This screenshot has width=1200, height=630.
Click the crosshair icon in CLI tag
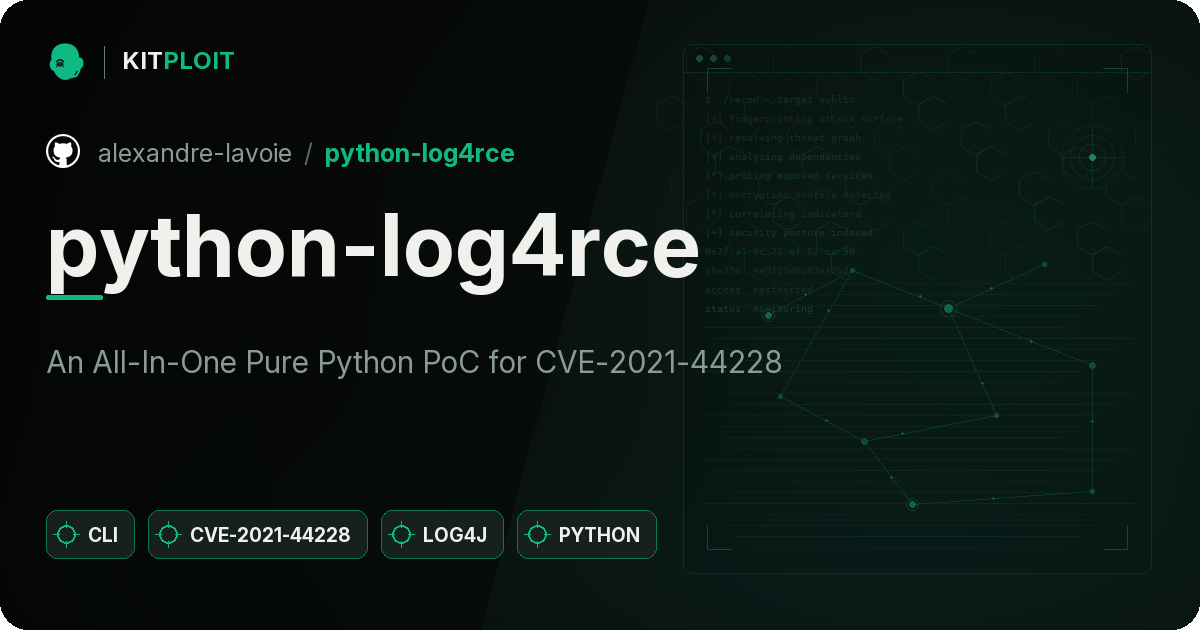click(x=67, y=535)
